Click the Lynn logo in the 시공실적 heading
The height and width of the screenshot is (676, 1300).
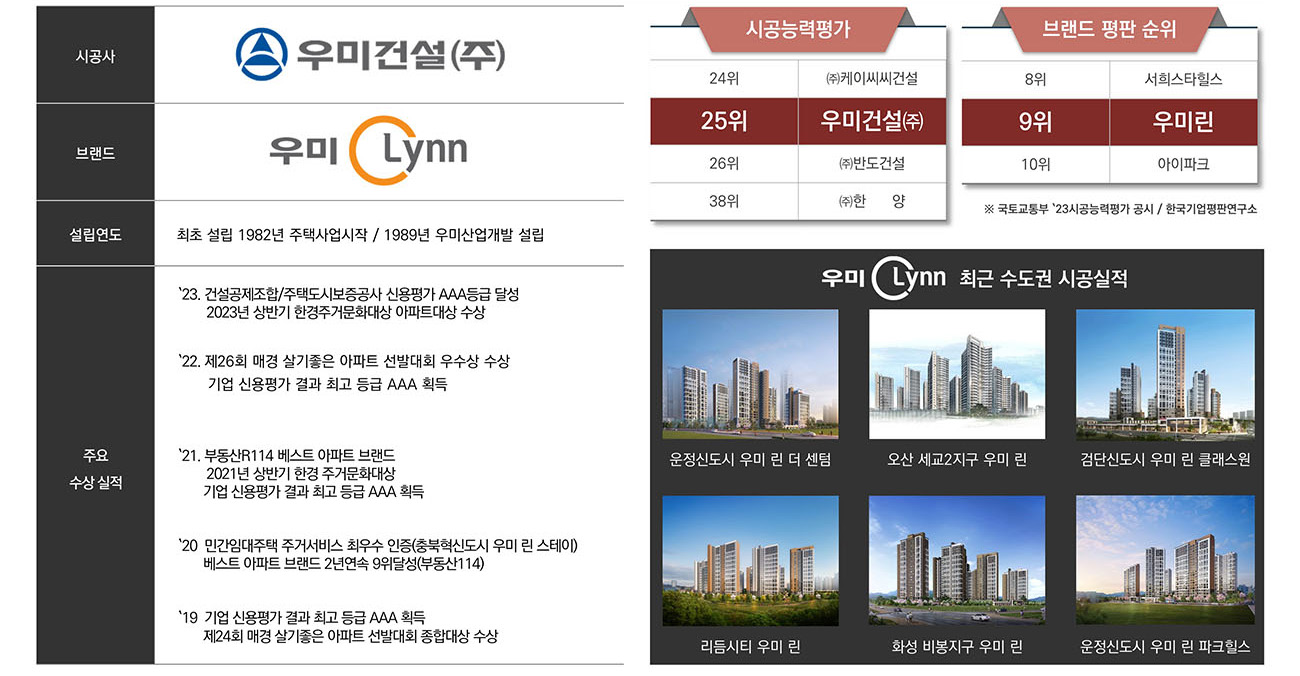pyautogui.click(x=909, y=277)
